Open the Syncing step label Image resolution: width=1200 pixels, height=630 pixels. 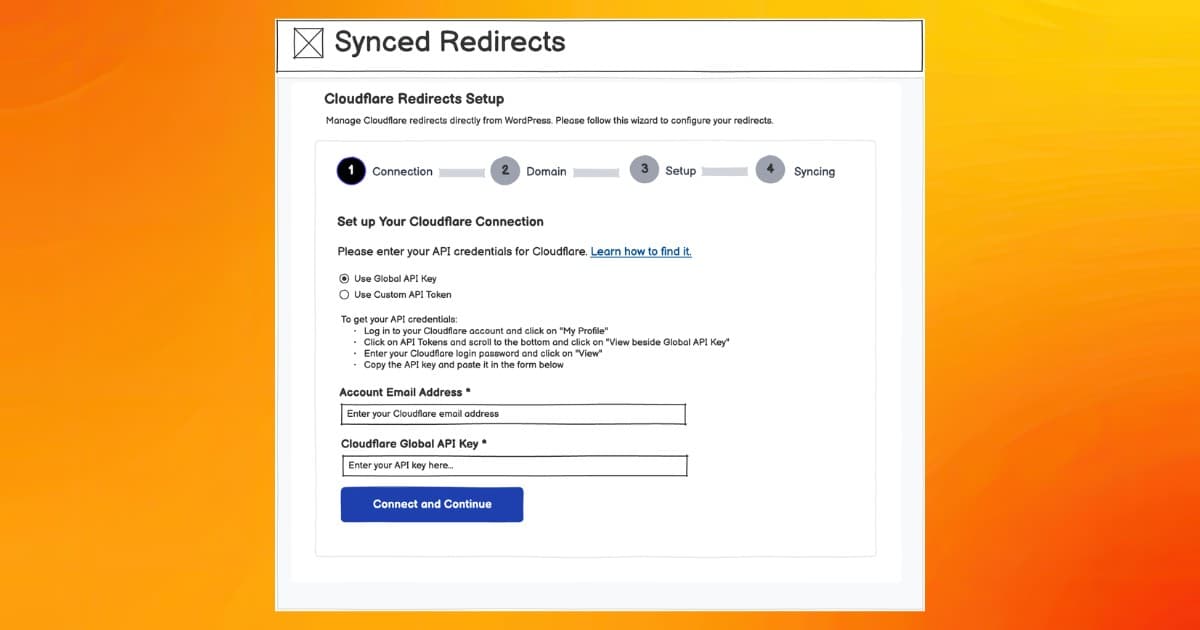tap(814, 172)
